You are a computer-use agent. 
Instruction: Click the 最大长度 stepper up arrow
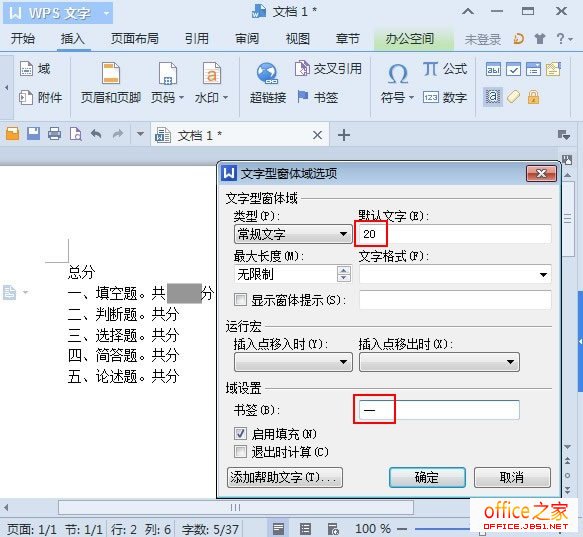click(344, 270)
